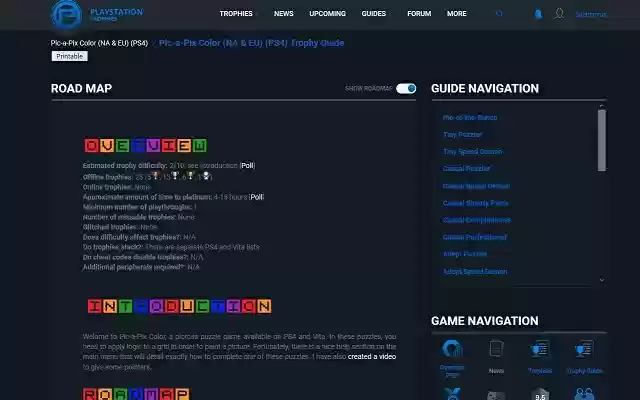This screenshot has height=400, width=640.
Task: Jump to Tiny Puzzler in Guide Navigation
Action: coord(462,134)
